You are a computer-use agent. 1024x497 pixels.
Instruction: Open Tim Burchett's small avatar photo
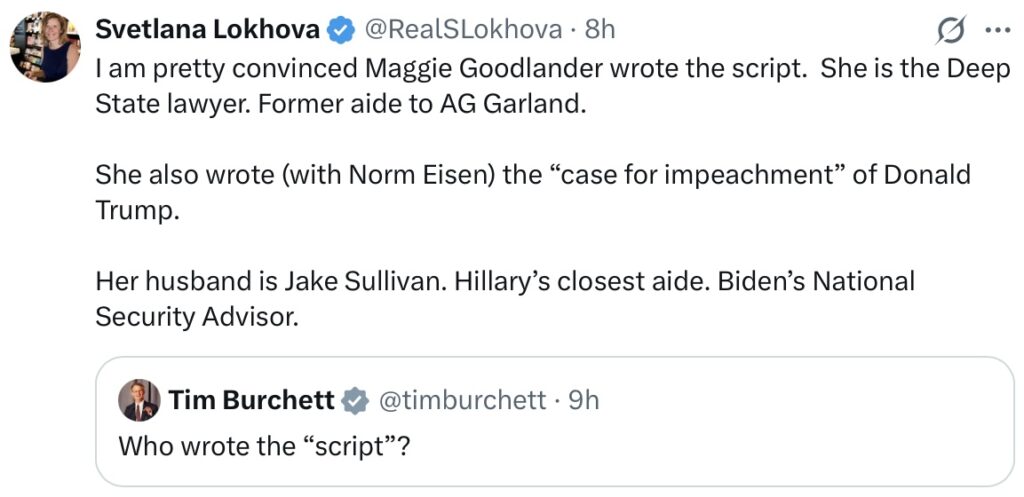tap(139, 401)
